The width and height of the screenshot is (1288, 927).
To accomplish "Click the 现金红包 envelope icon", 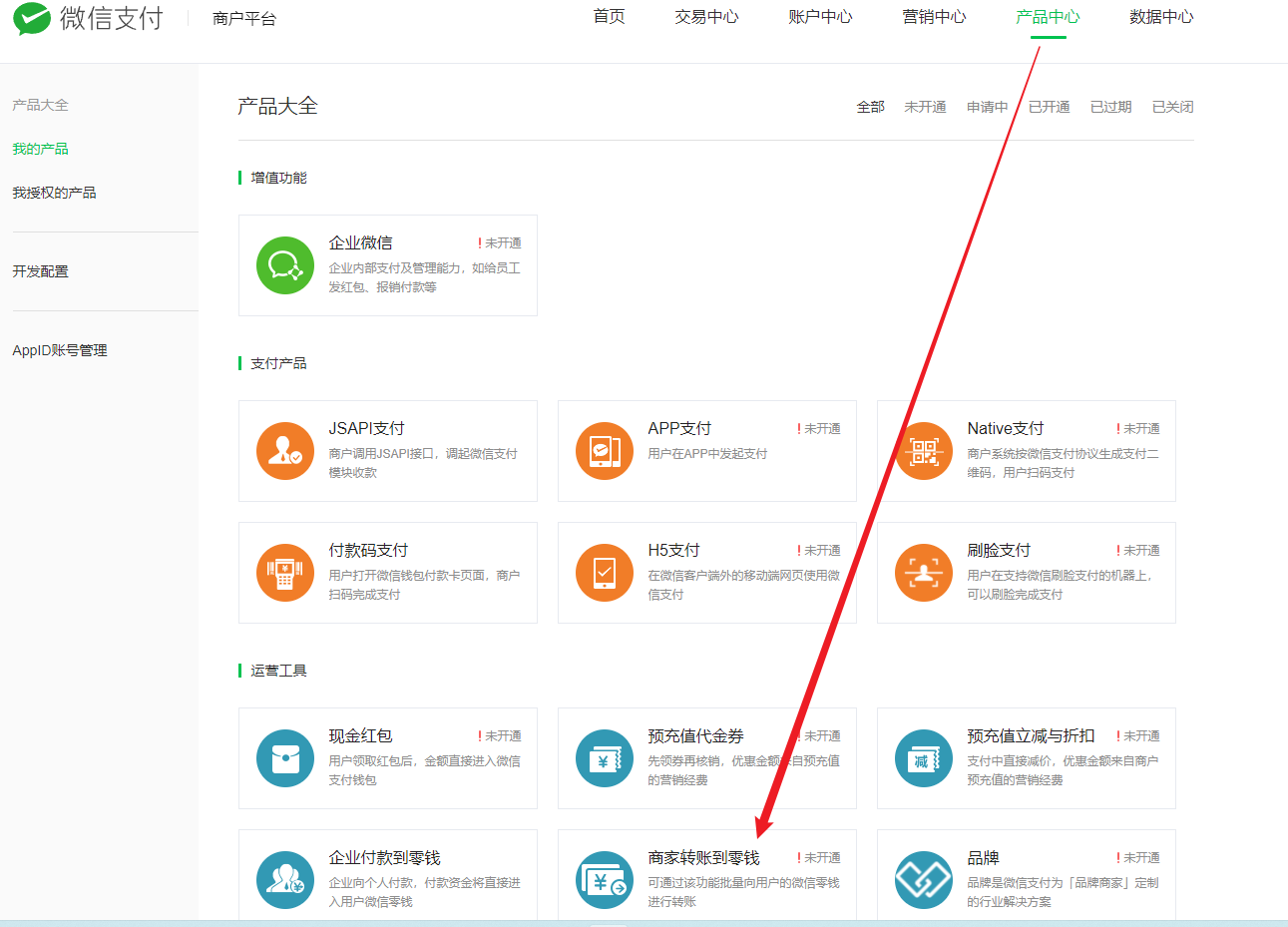I will (x=284, y=758).
